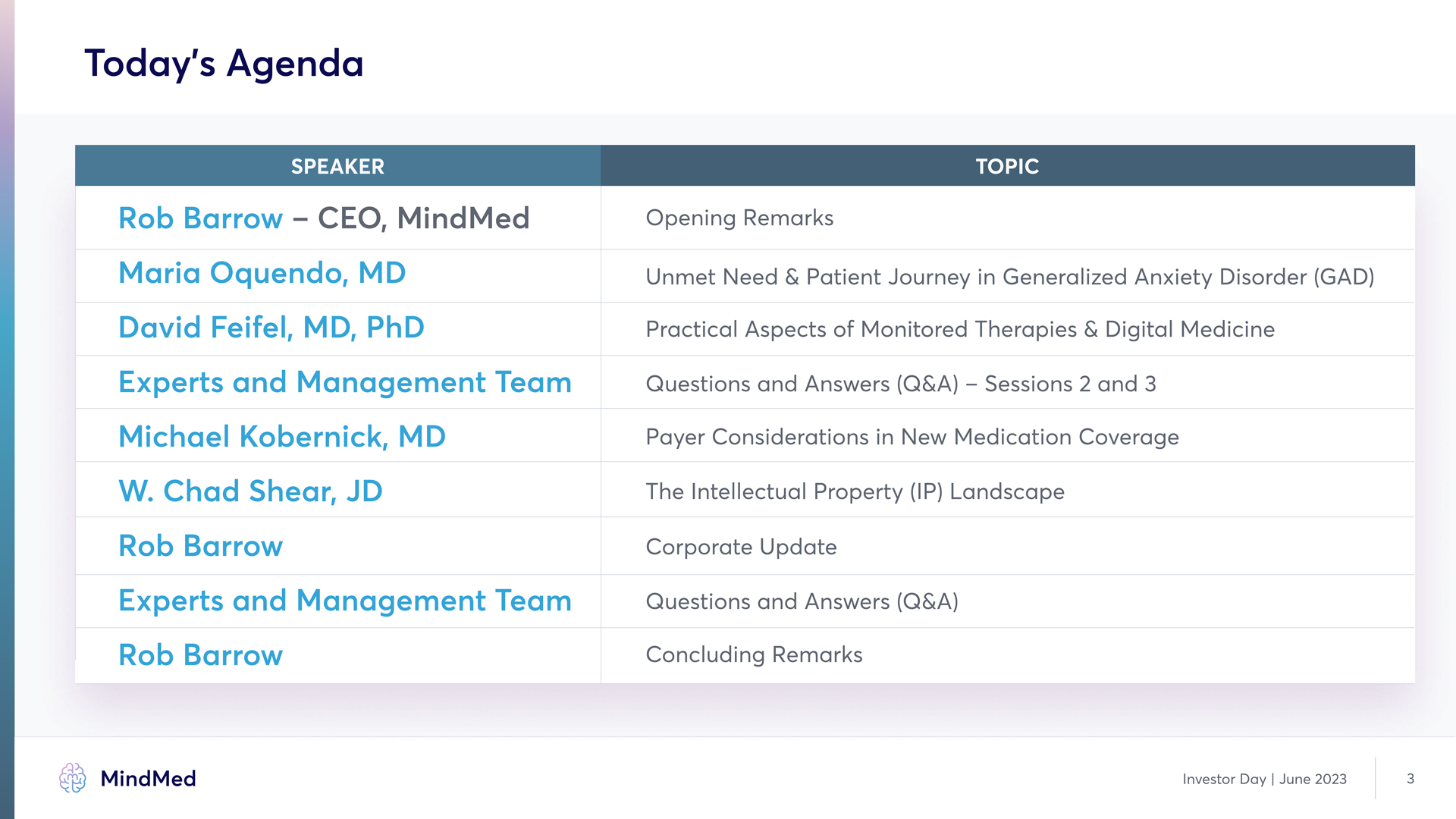Screen dimensions: 1456x819
Task: Select Payer Considerations in New Medication Coverage
Action: pyautogui.click(x=912, y=437)
